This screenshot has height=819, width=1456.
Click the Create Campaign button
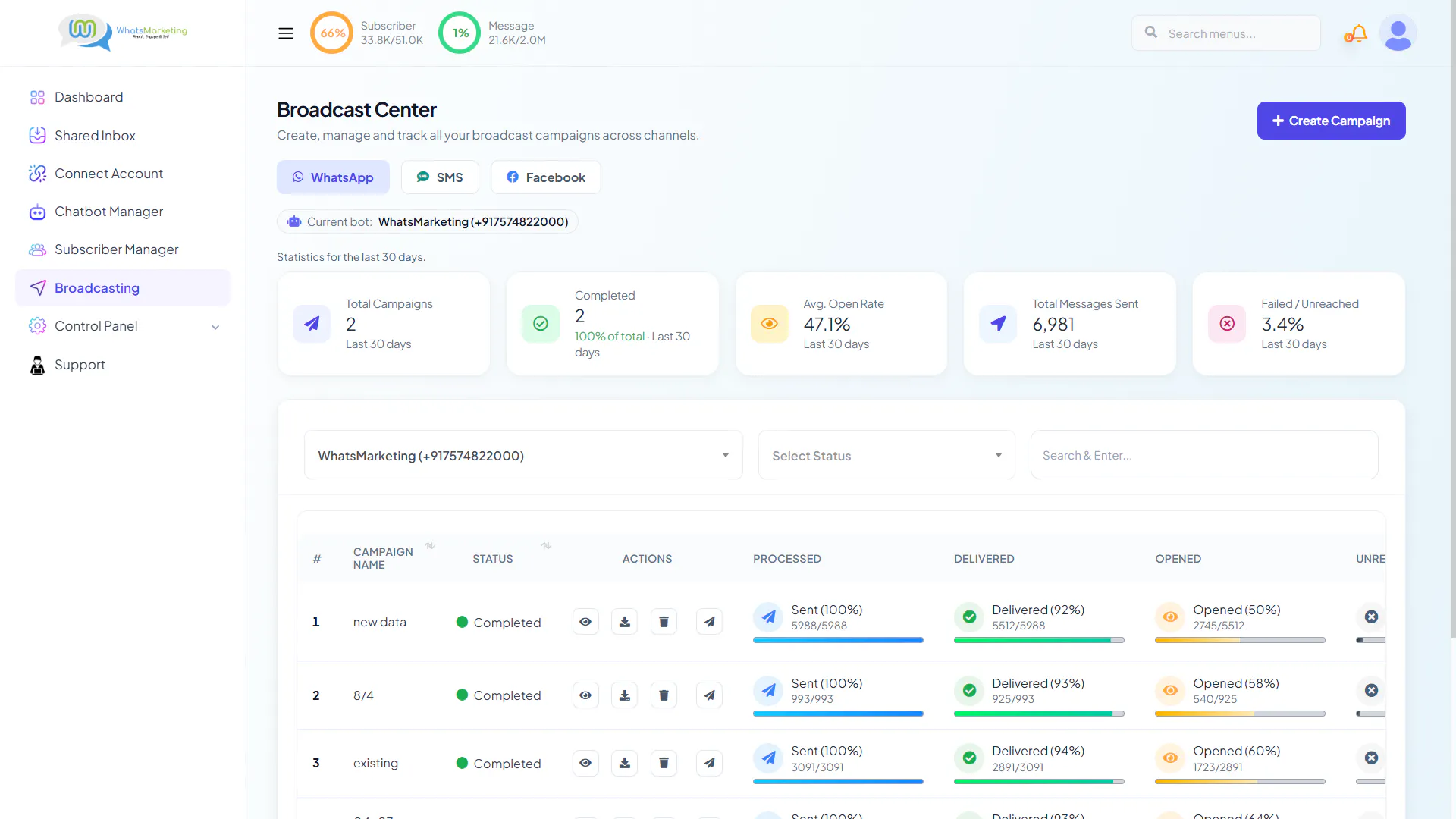pos(1331,121)
